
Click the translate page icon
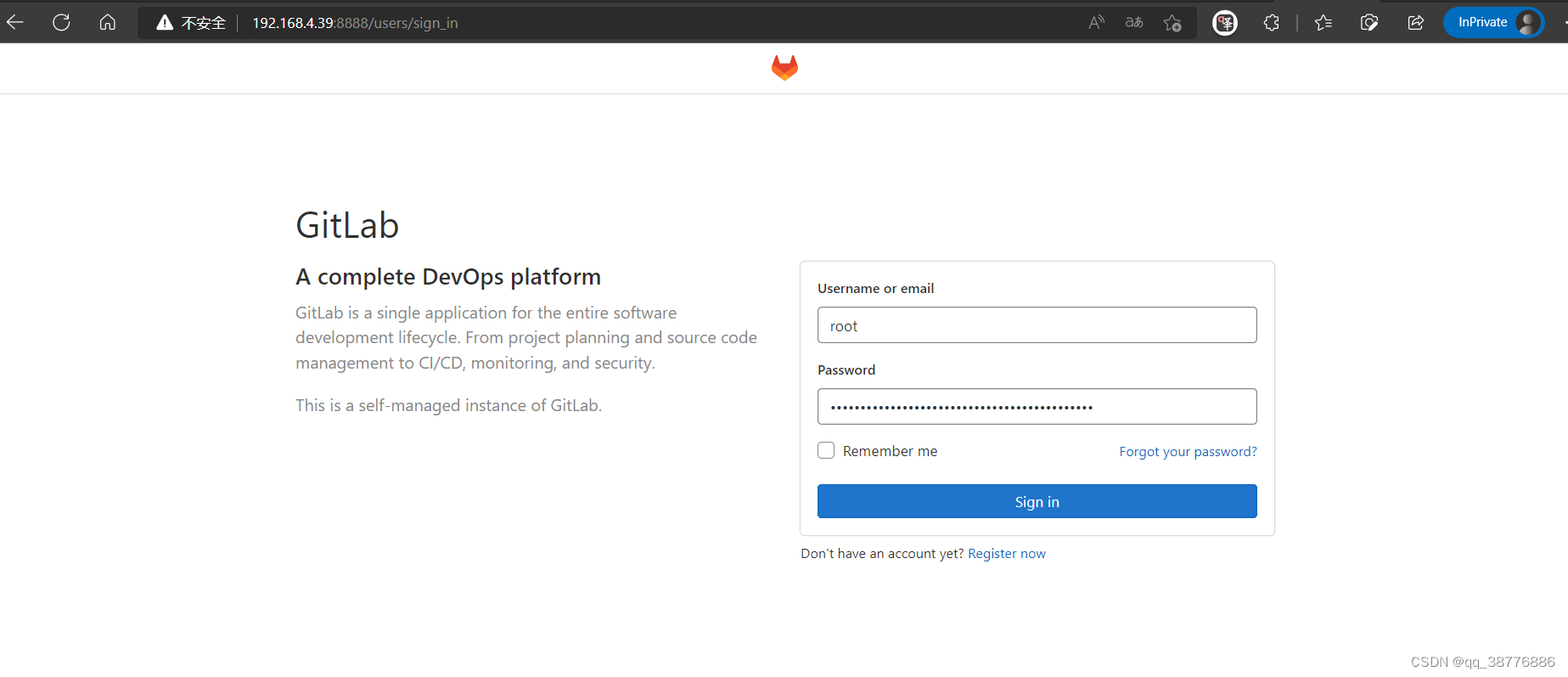tap(1134, 23)
